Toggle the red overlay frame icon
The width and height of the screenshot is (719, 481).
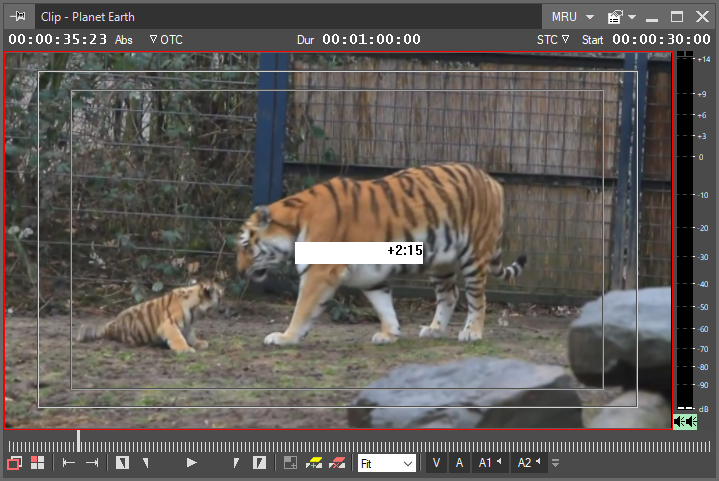pos(15,463)
